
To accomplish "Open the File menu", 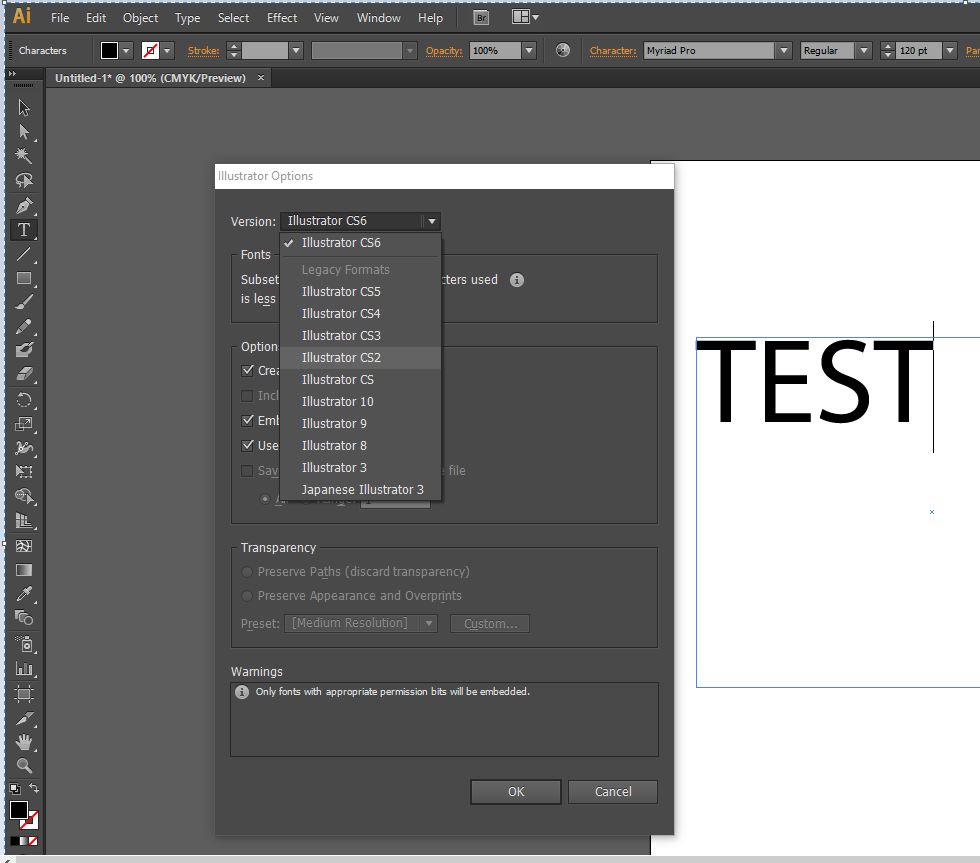I will 60,18.
